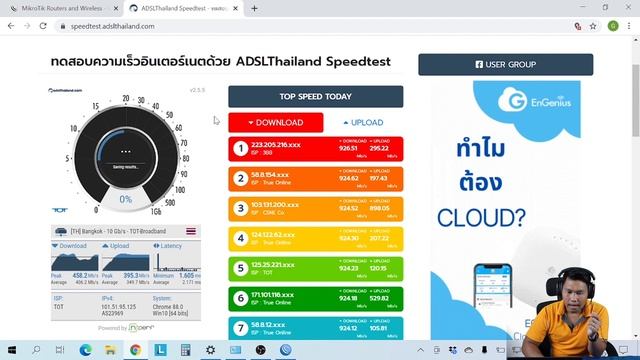
Task: Click rank 5 entry 125.25.221.xxx
Action: (x=316, y=269)
